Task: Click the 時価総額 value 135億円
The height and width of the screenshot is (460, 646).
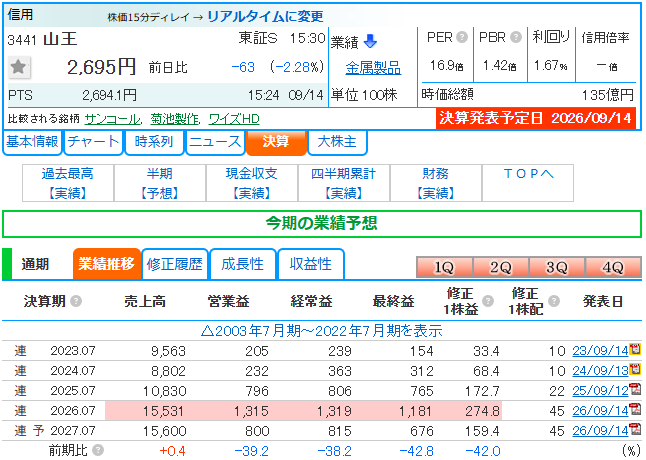Action: point(608,95)
